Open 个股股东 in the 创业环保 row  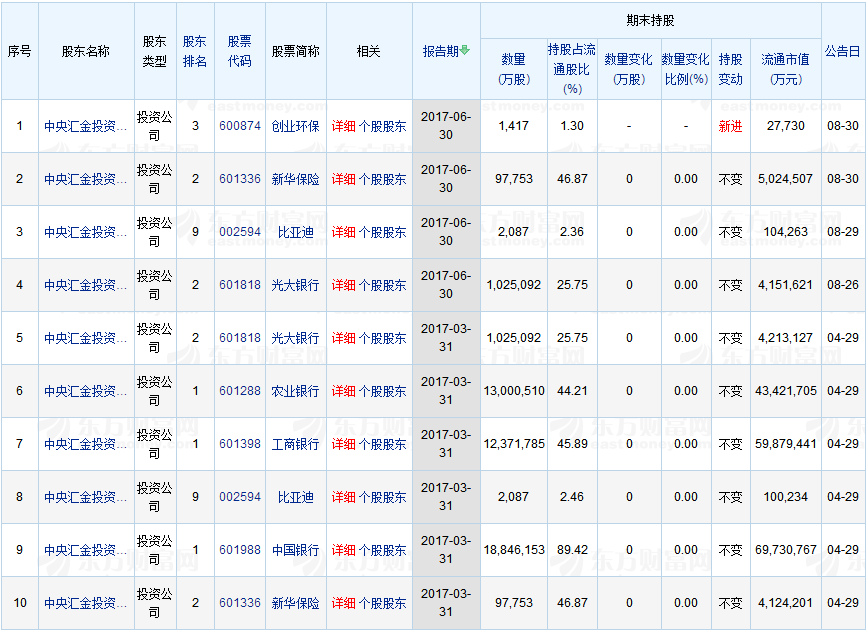(383, 126)
